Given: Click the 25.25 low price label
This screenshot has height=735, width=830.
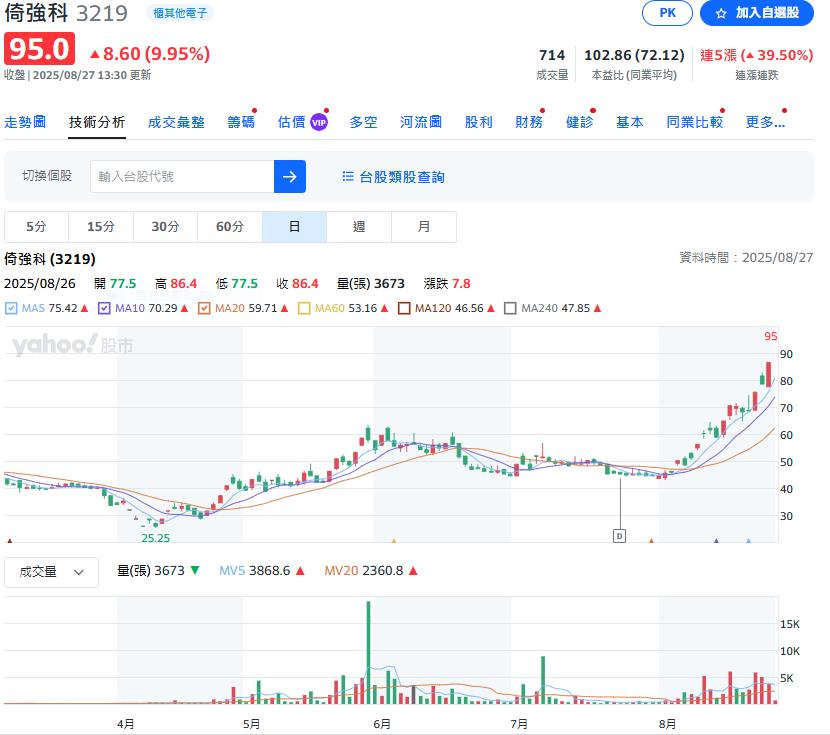Looking at the screenshot, I should click(x=156, y=538).
